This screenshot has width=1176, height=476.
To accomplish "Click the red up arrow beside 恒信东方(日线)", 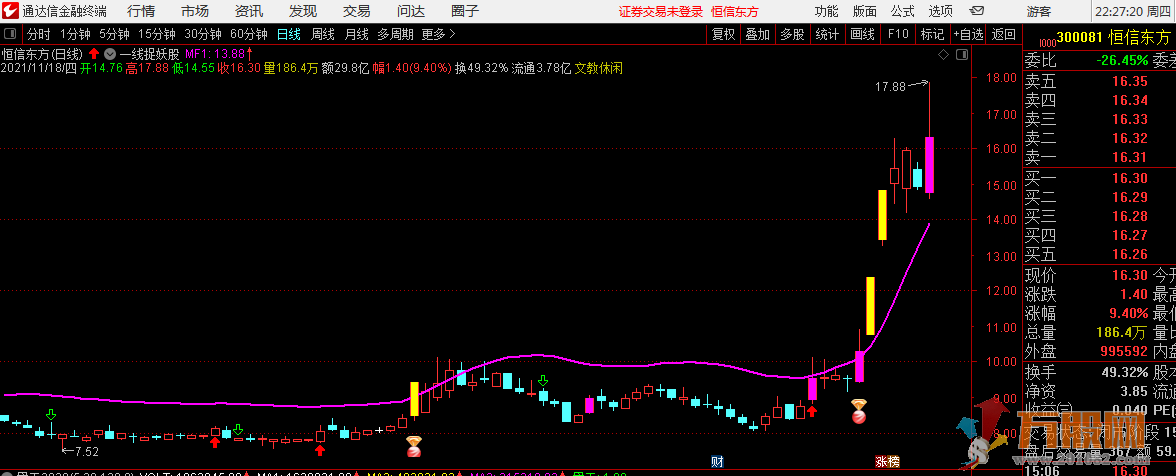I will coord(94,54).
